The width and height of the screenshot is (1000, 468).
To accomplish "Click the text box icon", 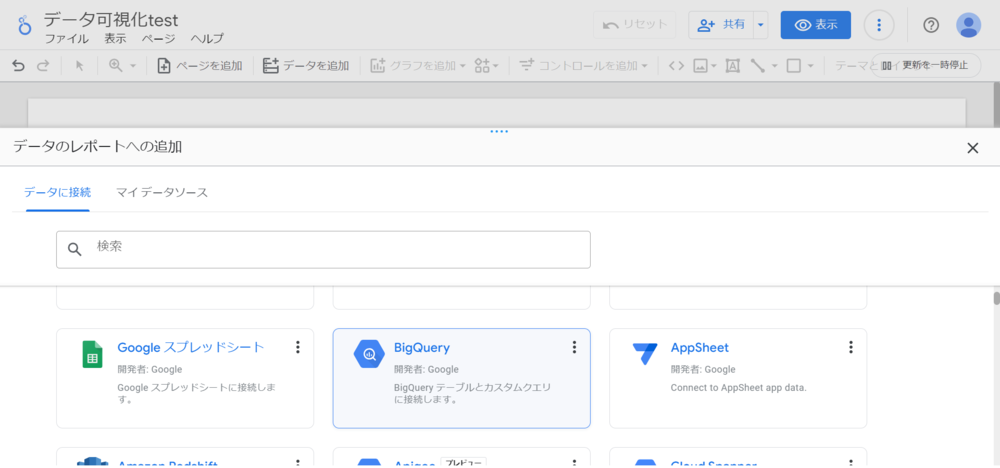I will (x=733, y=66).
